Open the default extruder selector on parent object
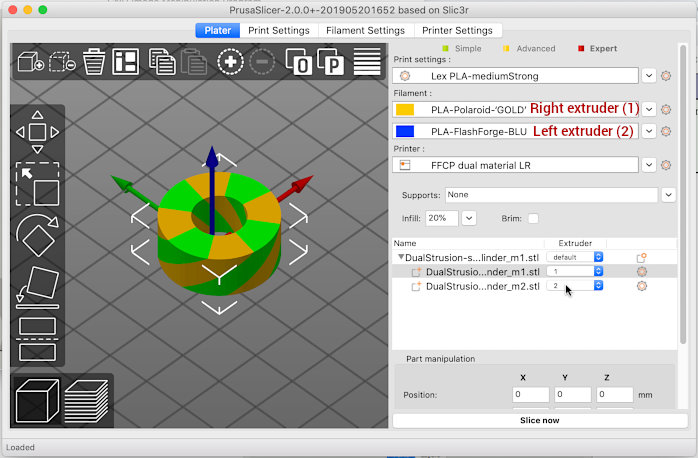 coord(575,257)
